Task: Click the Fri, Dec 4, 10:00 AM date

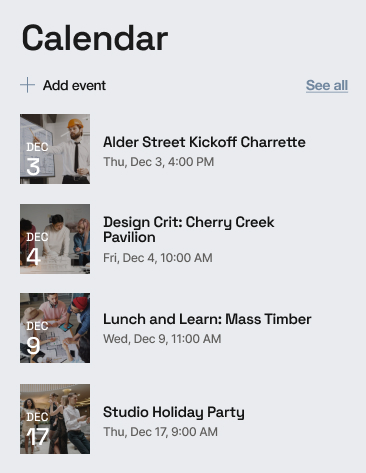Action: coord(158,258)
